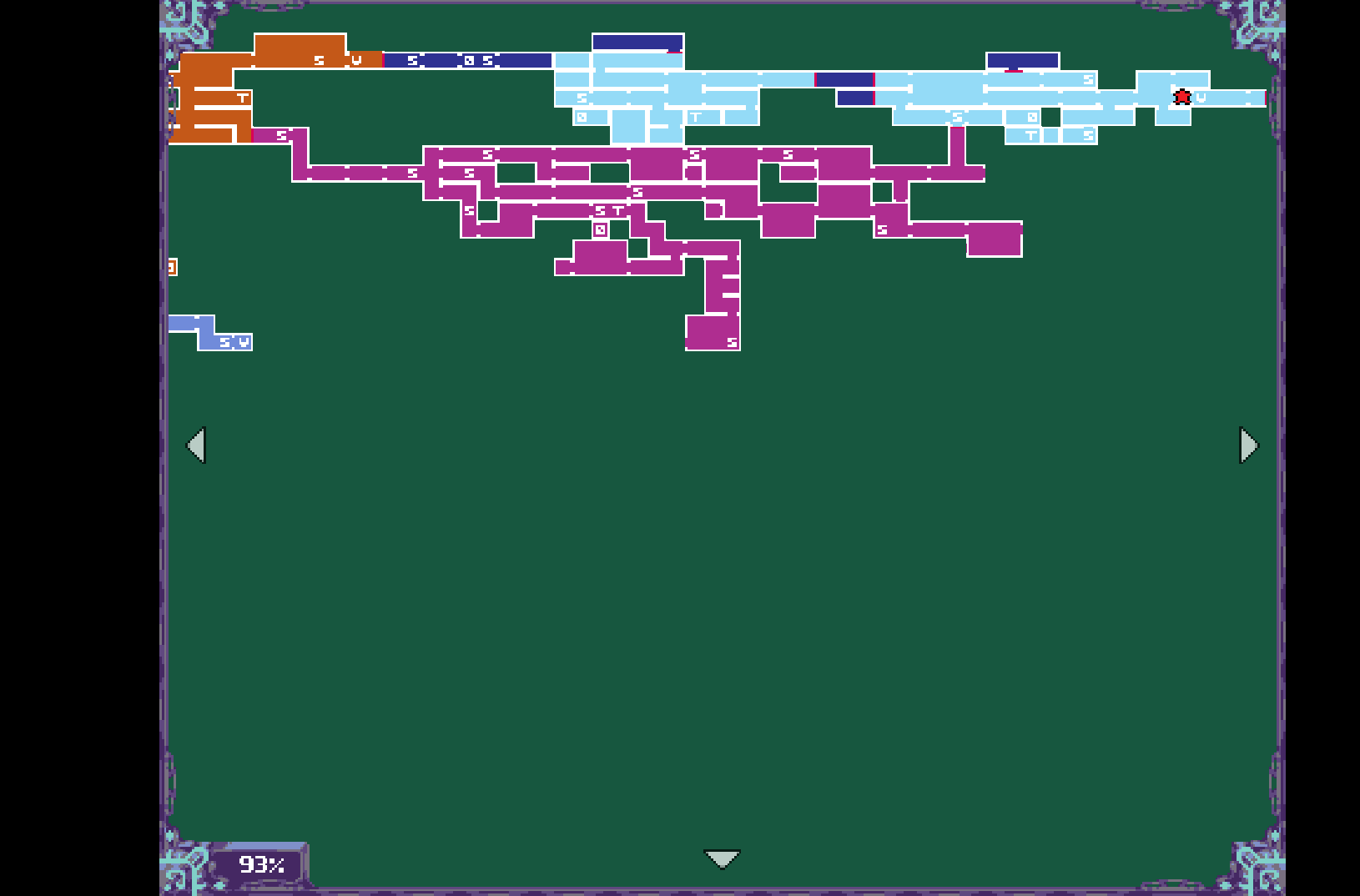
Task: Click the S marker in the magenta room adjoining orange area
Action: 281,135
